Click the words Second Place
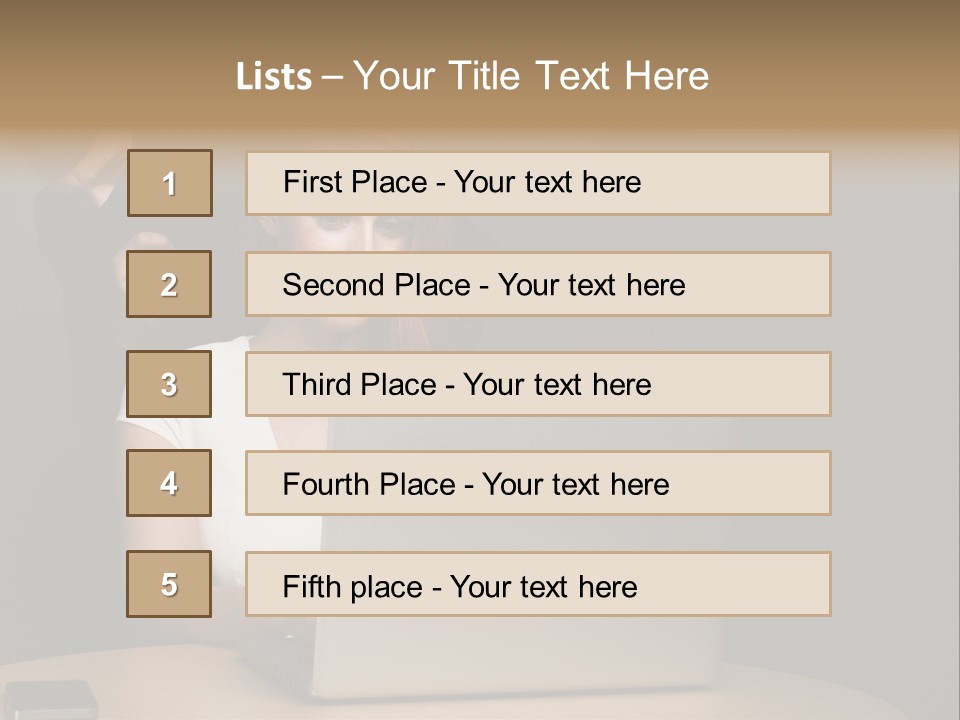 tap(375, 285)
